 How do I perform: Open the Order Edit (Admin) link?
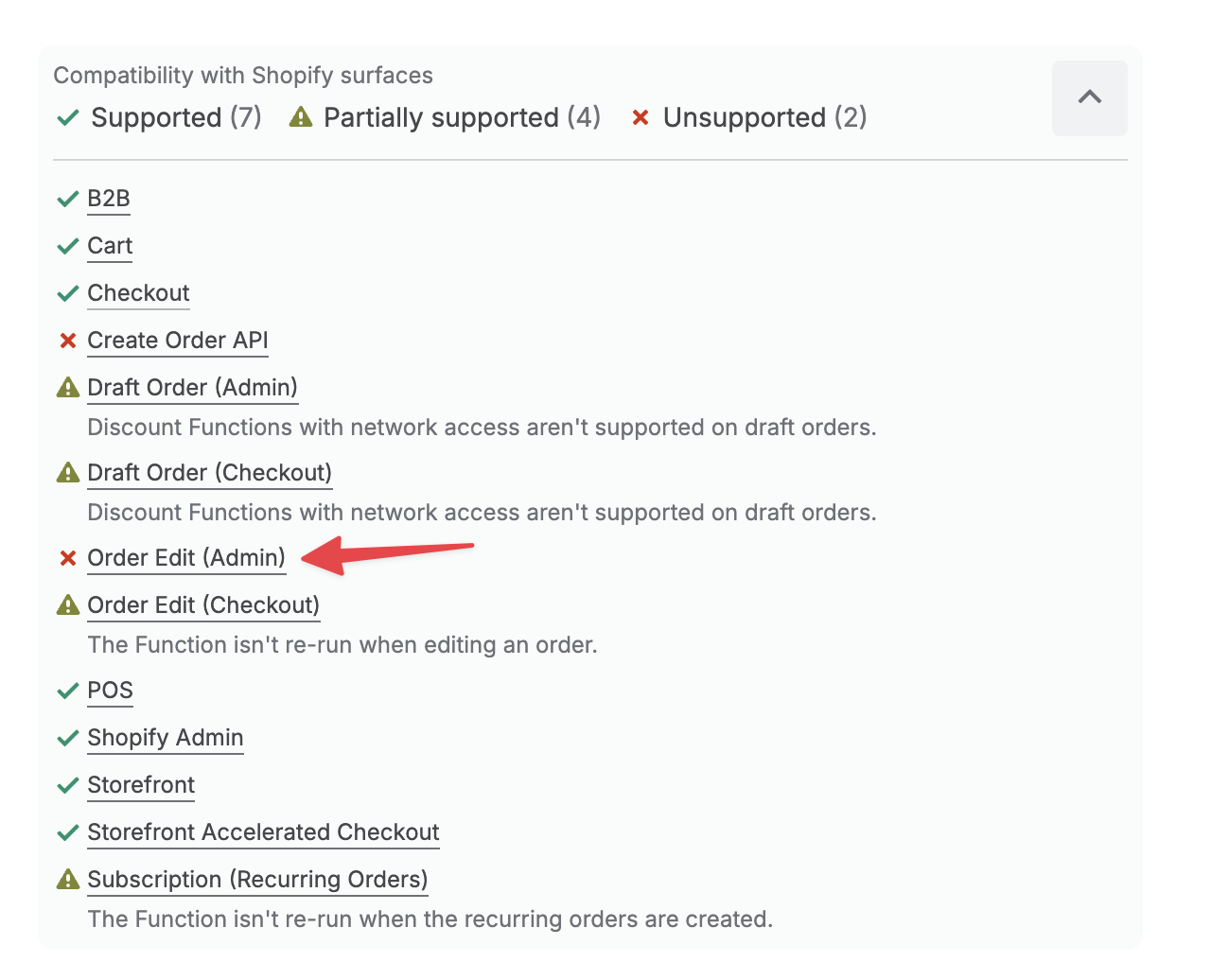pyautogui.click(x=186, y=558)
